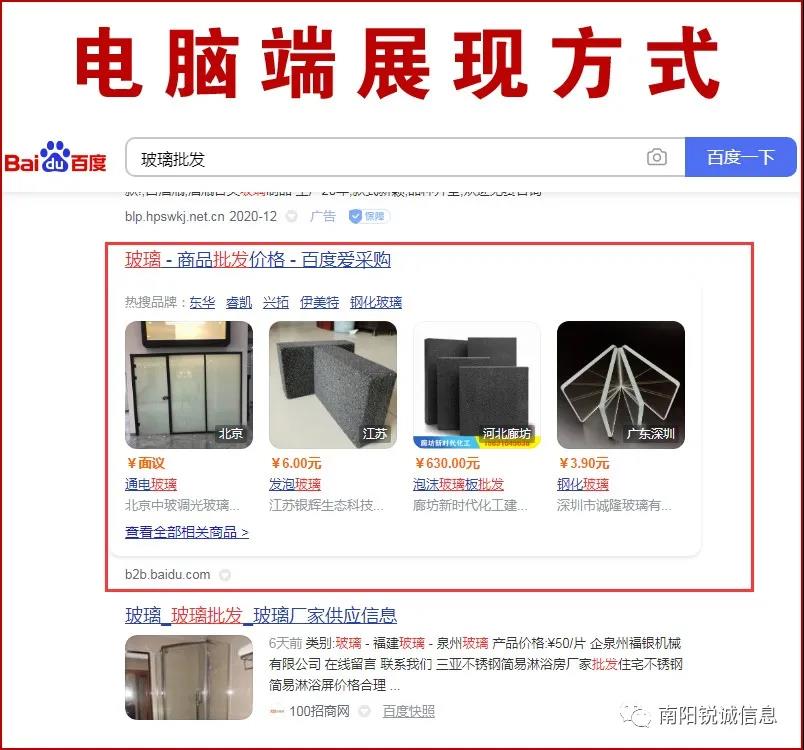Open dropdown arrow next to b2b.baidu.com
804x750 pixels.
coord(225,575)
